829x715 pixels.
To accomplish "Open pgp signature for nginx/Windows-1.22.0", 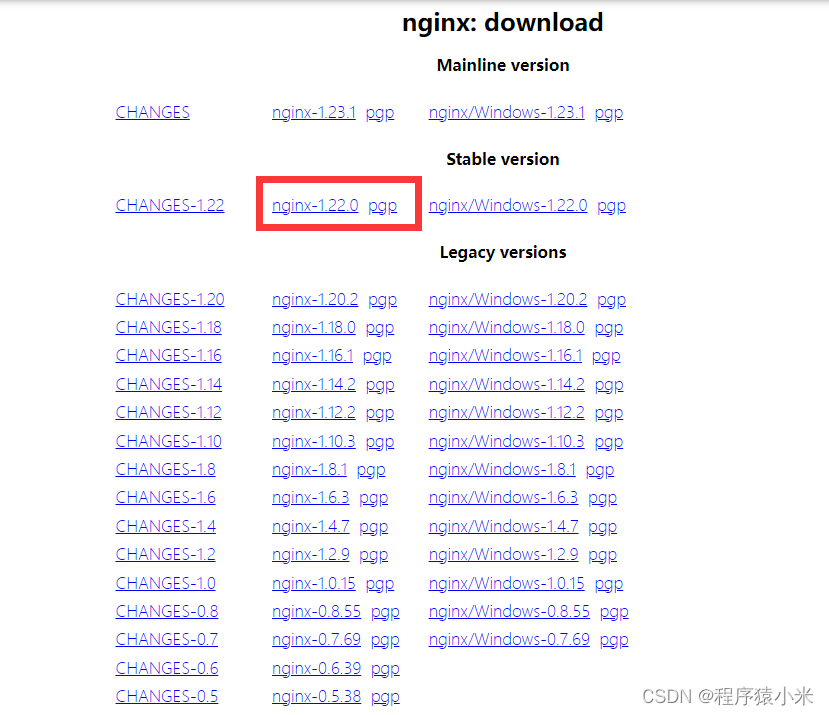I will 611,206.
